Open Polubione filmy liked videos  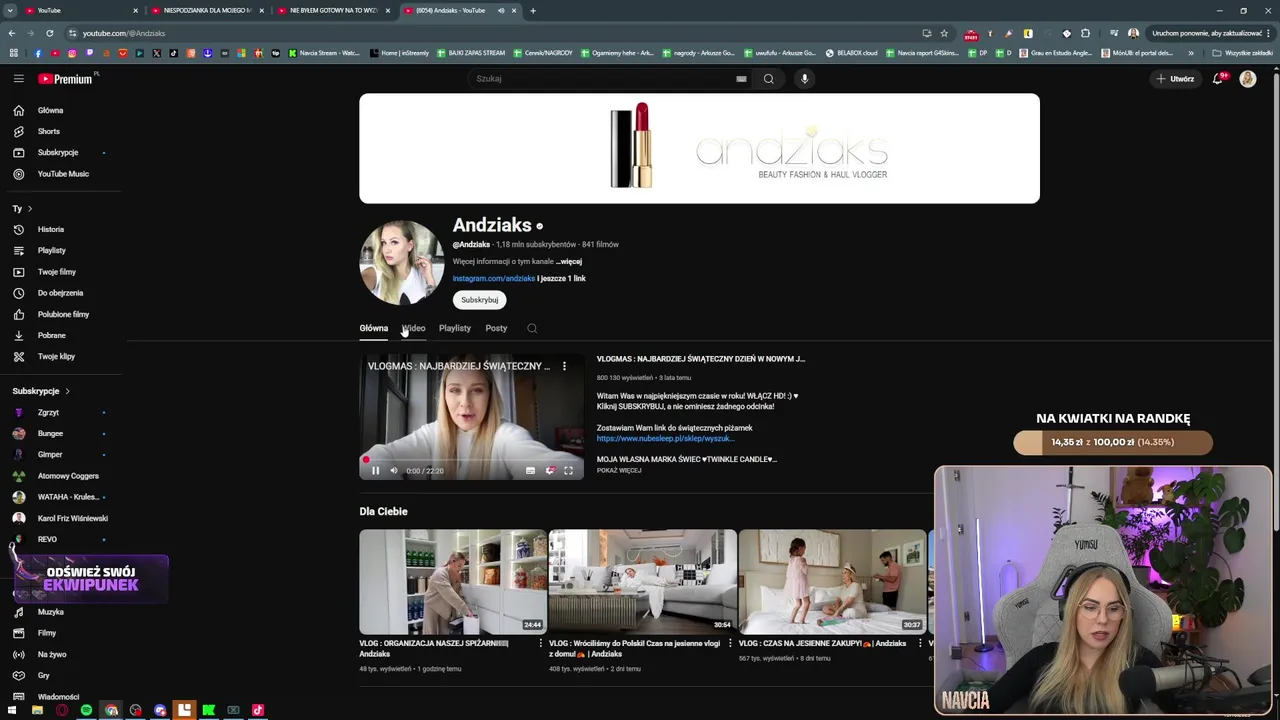tap(61, 314)
